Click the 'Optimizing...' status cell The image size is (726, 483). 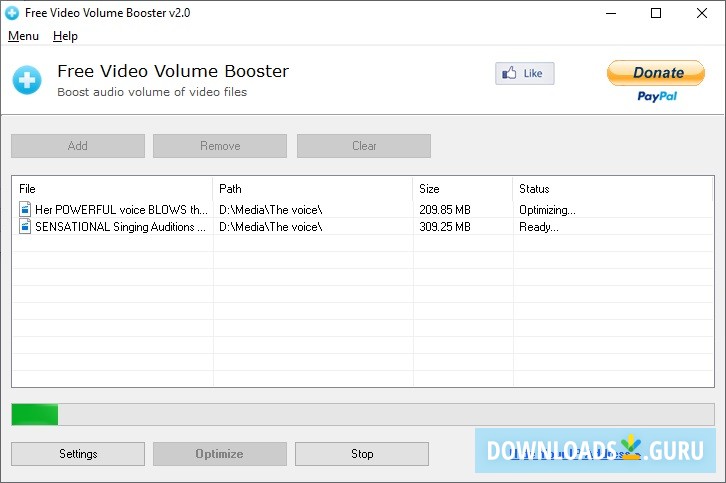(547, 210)
